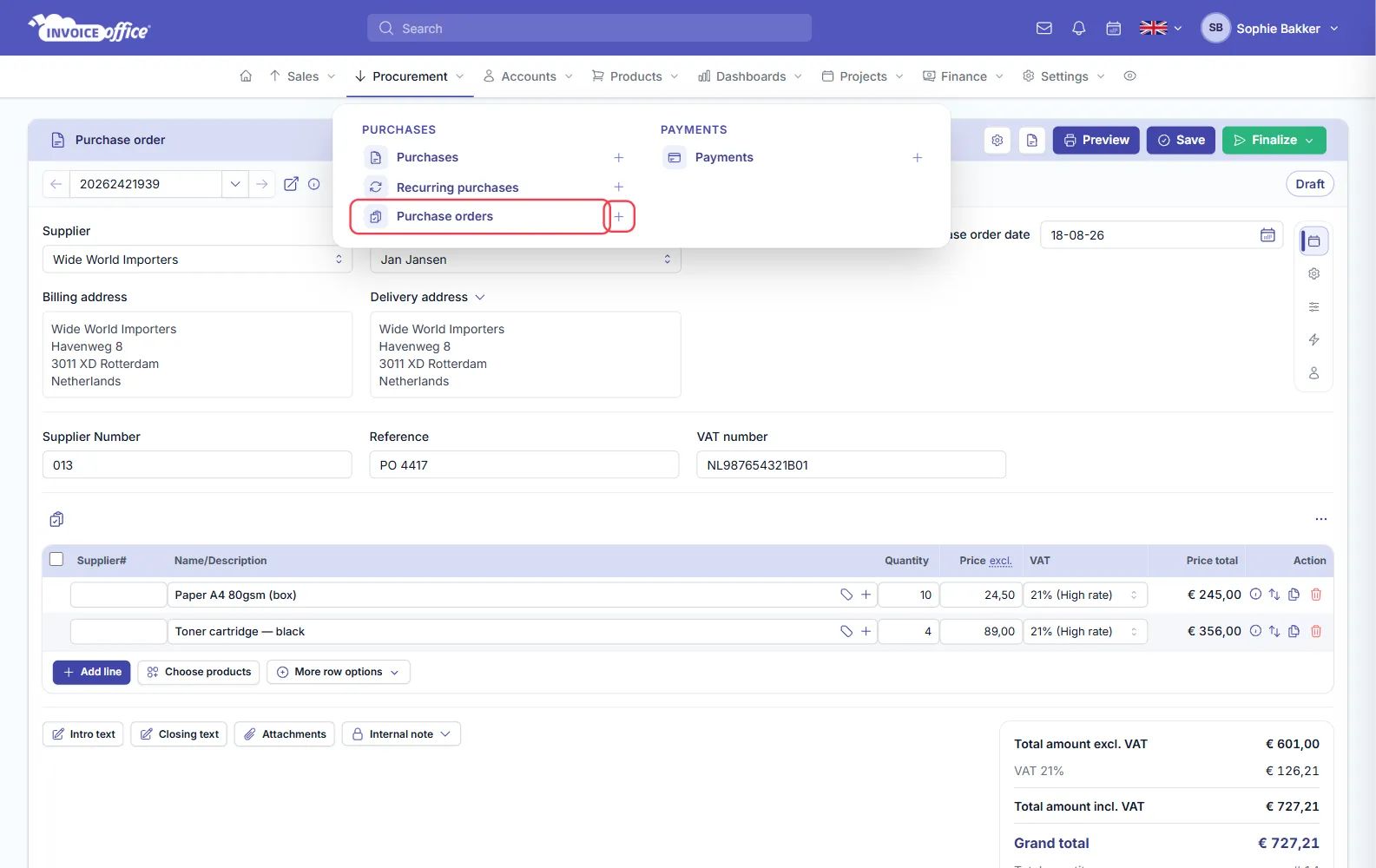Open Supplier Wide World Importers select
Screen dimensions: 1376x868
[x=197, y=260]
